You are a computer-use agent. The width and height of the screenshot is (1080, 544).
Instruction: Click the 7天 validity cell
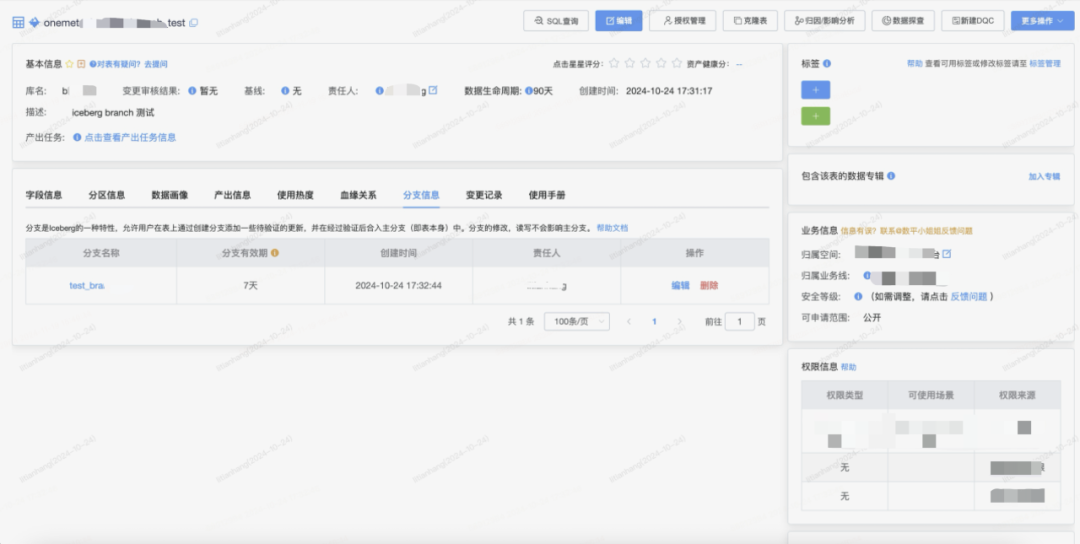click(x=251, y=286)
